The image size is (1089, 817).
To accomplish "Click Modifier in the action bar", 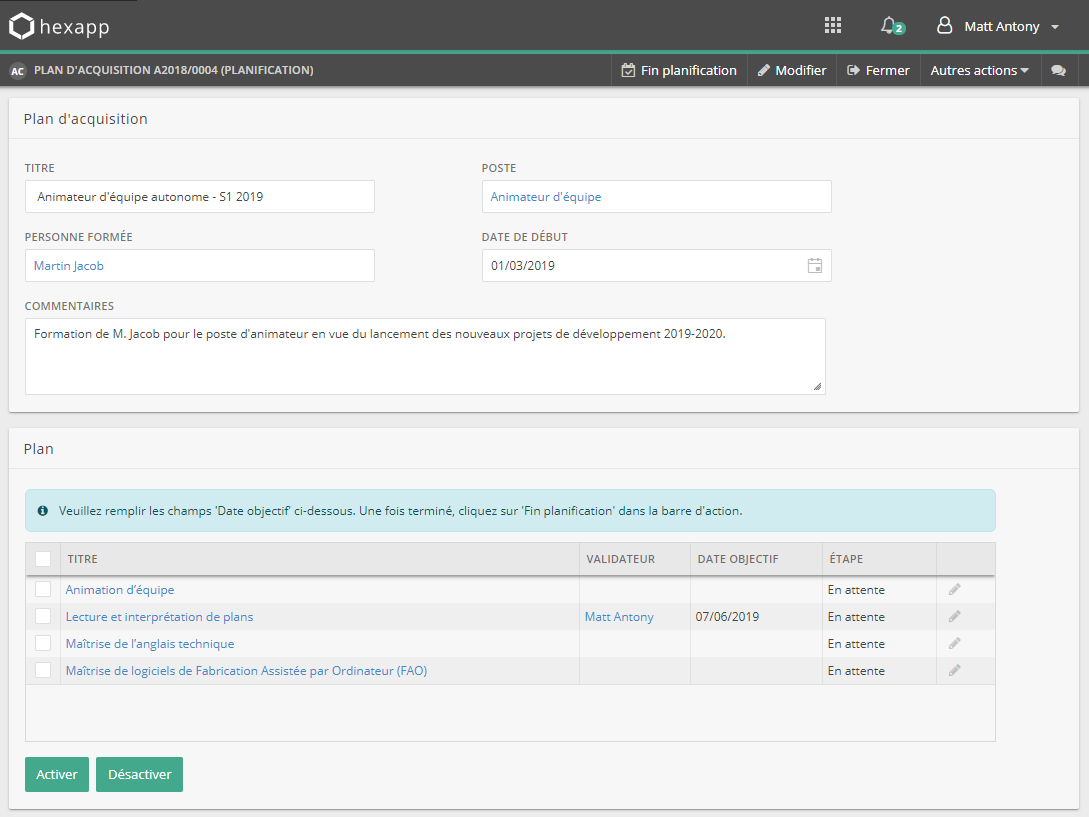I will coord(792,71).
